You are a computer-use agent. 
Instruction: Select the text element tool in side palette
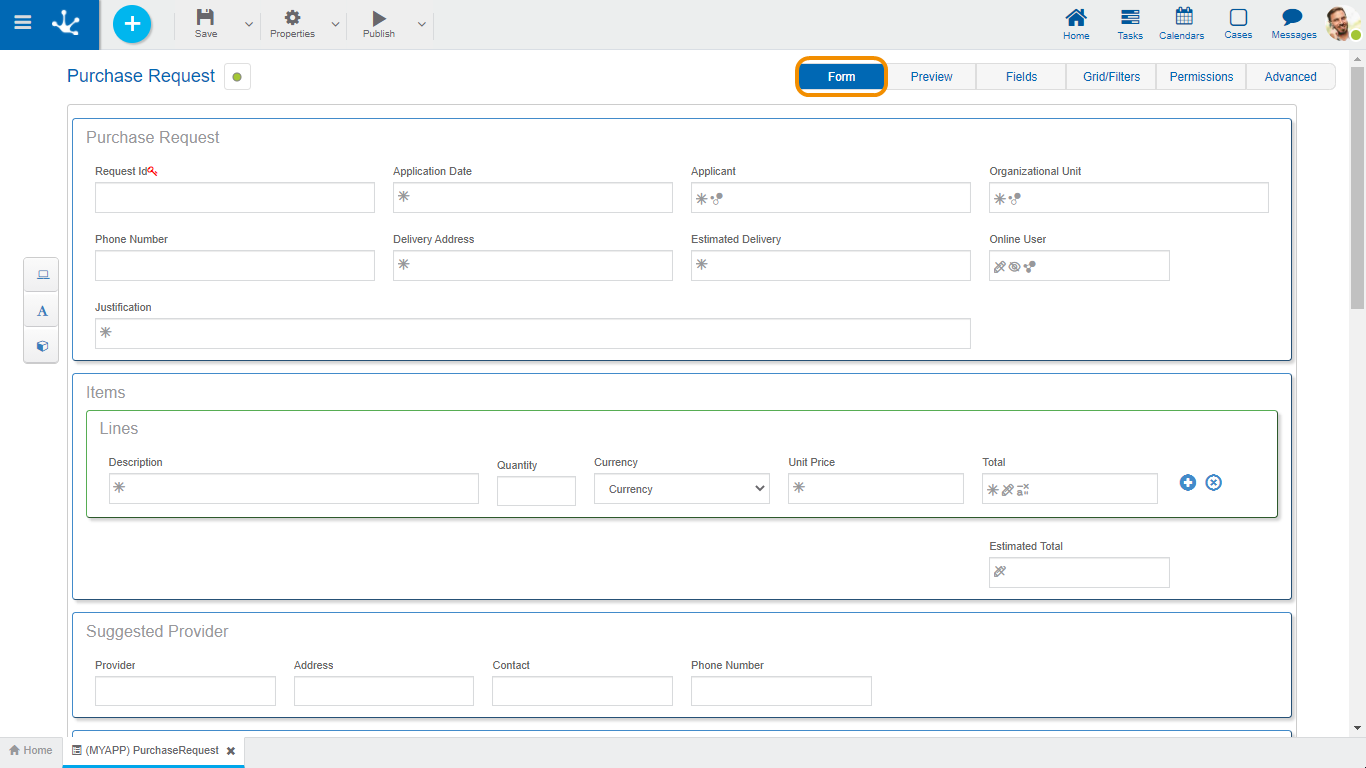click(x=42, y=311)
